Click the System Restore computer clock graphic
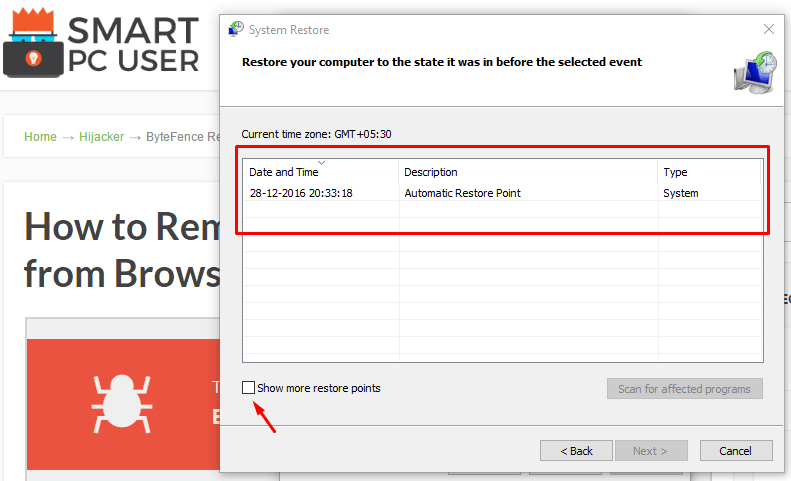 (755, 72)
